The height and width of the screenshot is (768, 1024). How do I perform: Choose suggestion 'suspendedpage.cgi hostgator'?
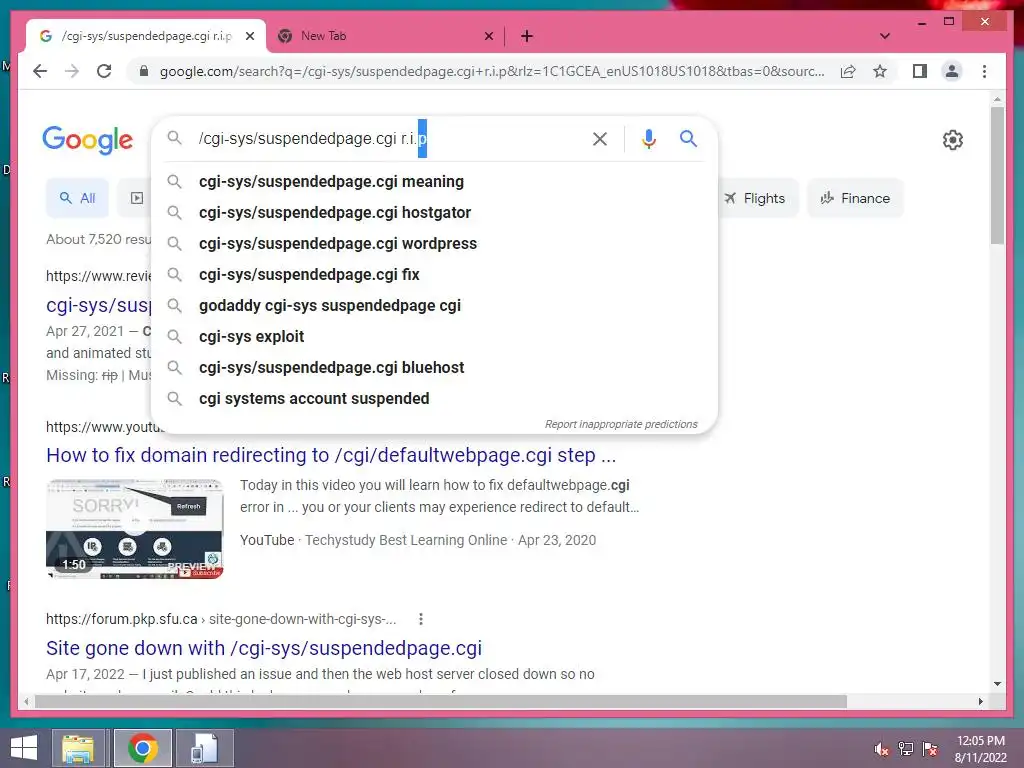[434, 212]
